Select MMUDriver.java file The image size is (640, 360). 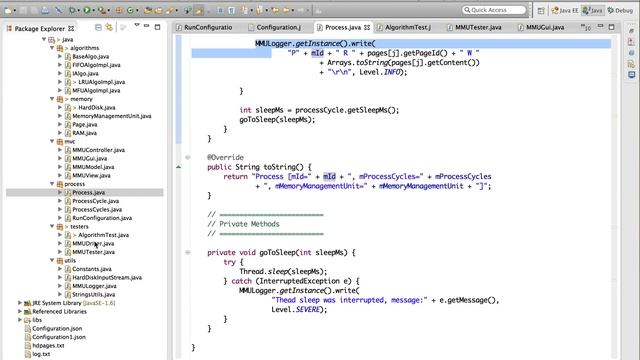coord(93,244)
